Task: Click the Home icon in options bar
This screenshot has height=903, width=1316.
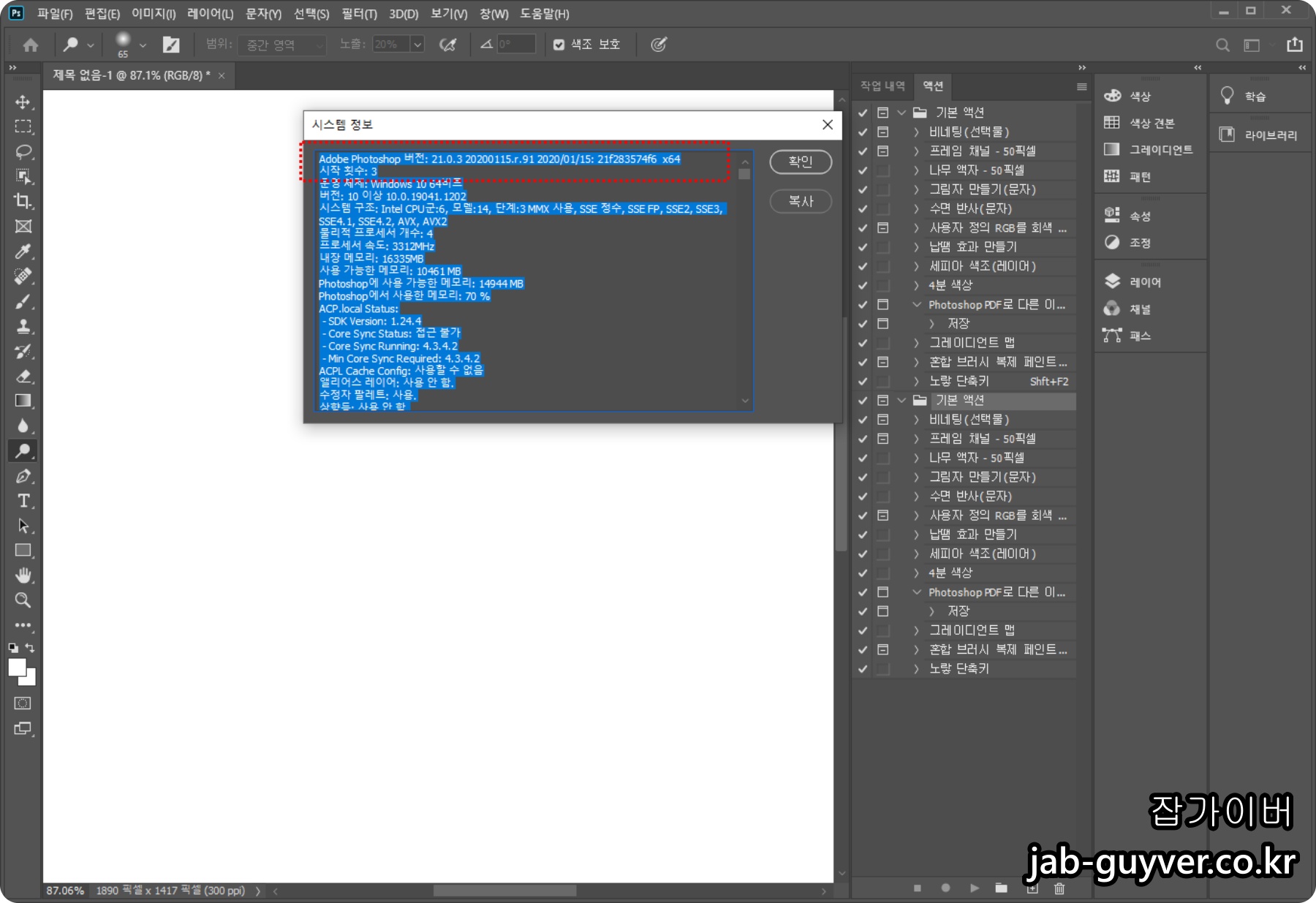Action: click(x=31, y=45)
